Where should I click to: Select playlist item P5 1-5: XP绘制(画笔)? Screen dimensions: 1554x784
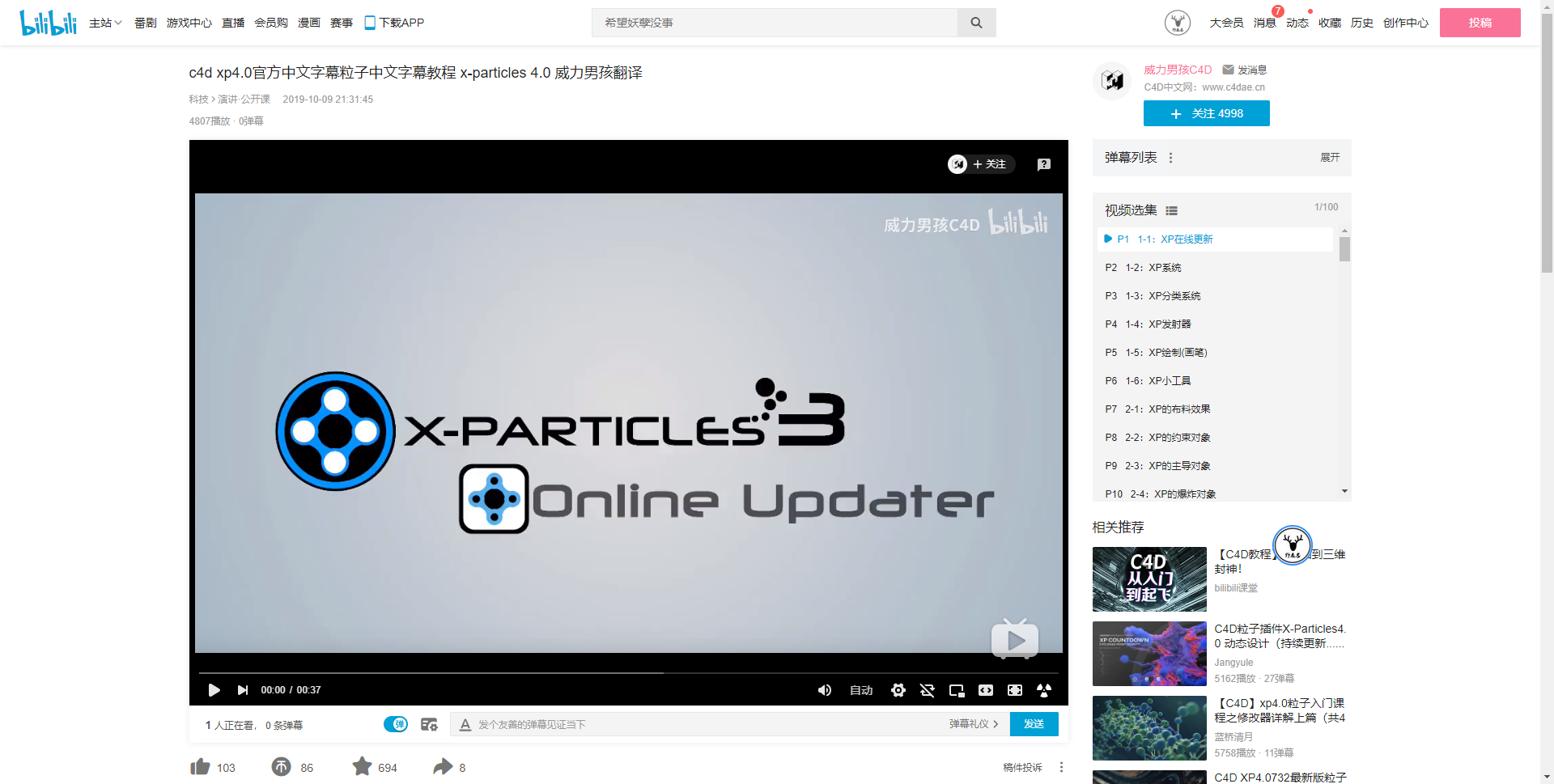click(x=1215, y=353)
